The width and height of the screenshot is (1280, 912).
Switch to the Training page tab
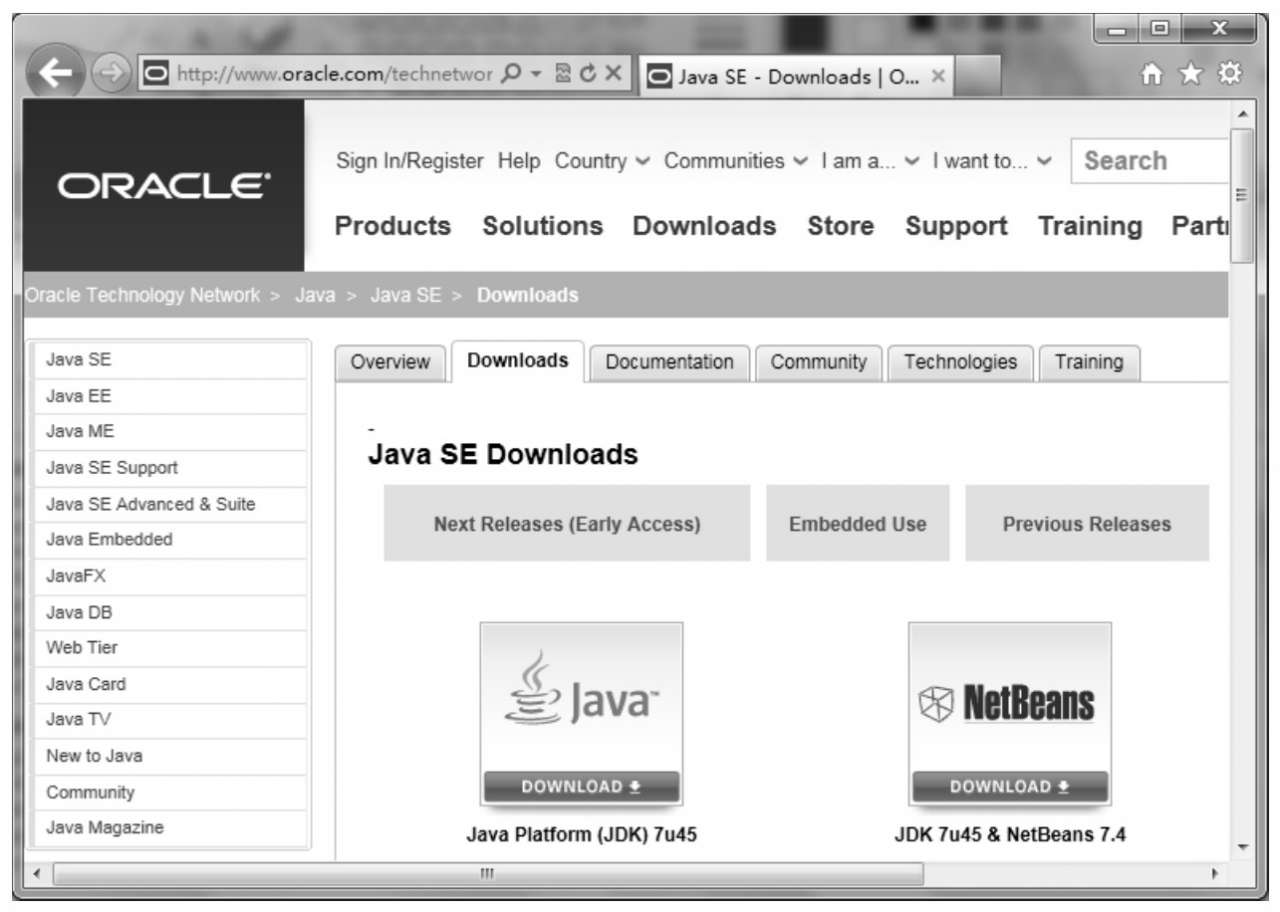[x=1089, y=362]
